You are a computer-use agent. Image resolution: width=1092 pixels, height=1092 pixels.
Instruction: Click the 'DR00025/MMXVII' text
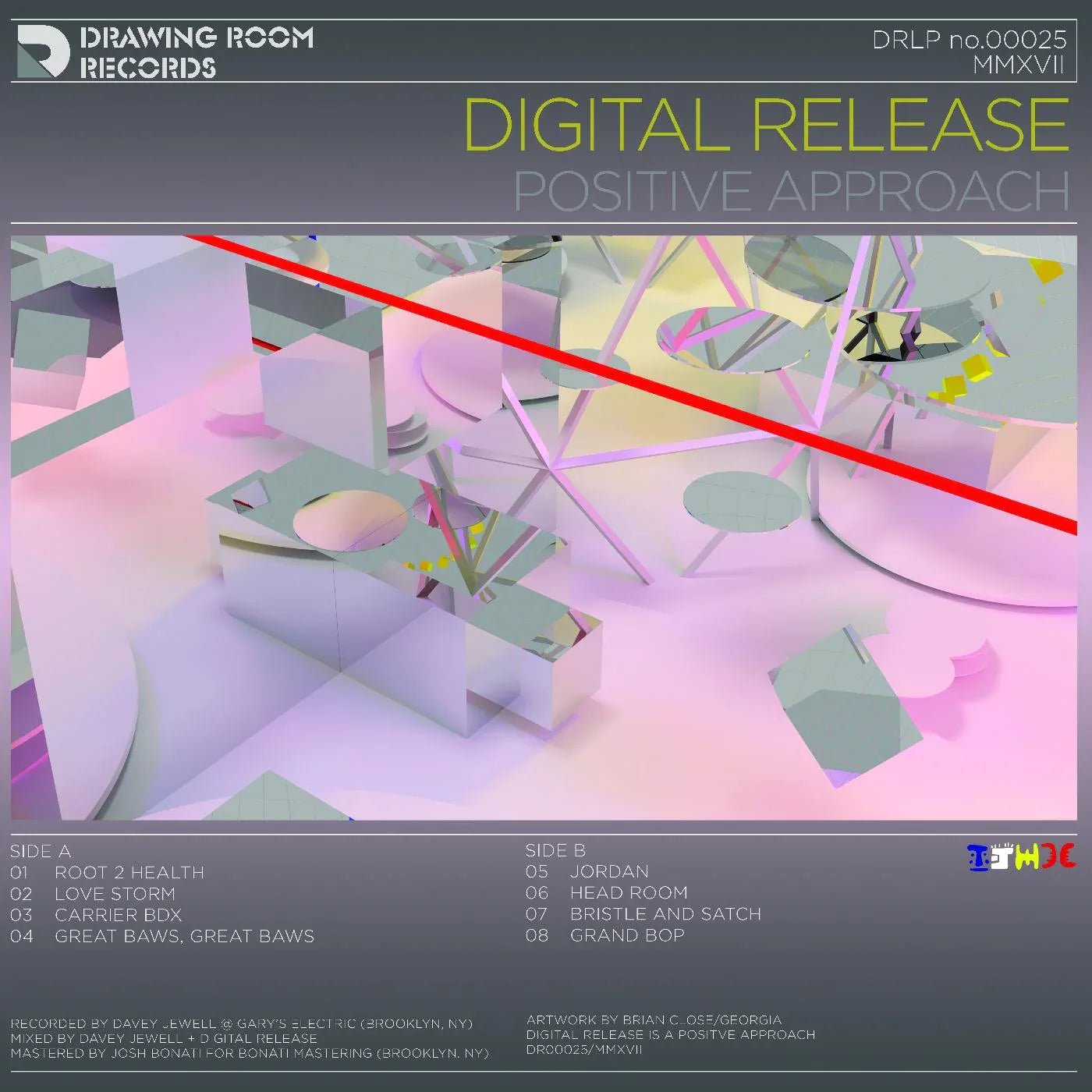pos(584,1049)
